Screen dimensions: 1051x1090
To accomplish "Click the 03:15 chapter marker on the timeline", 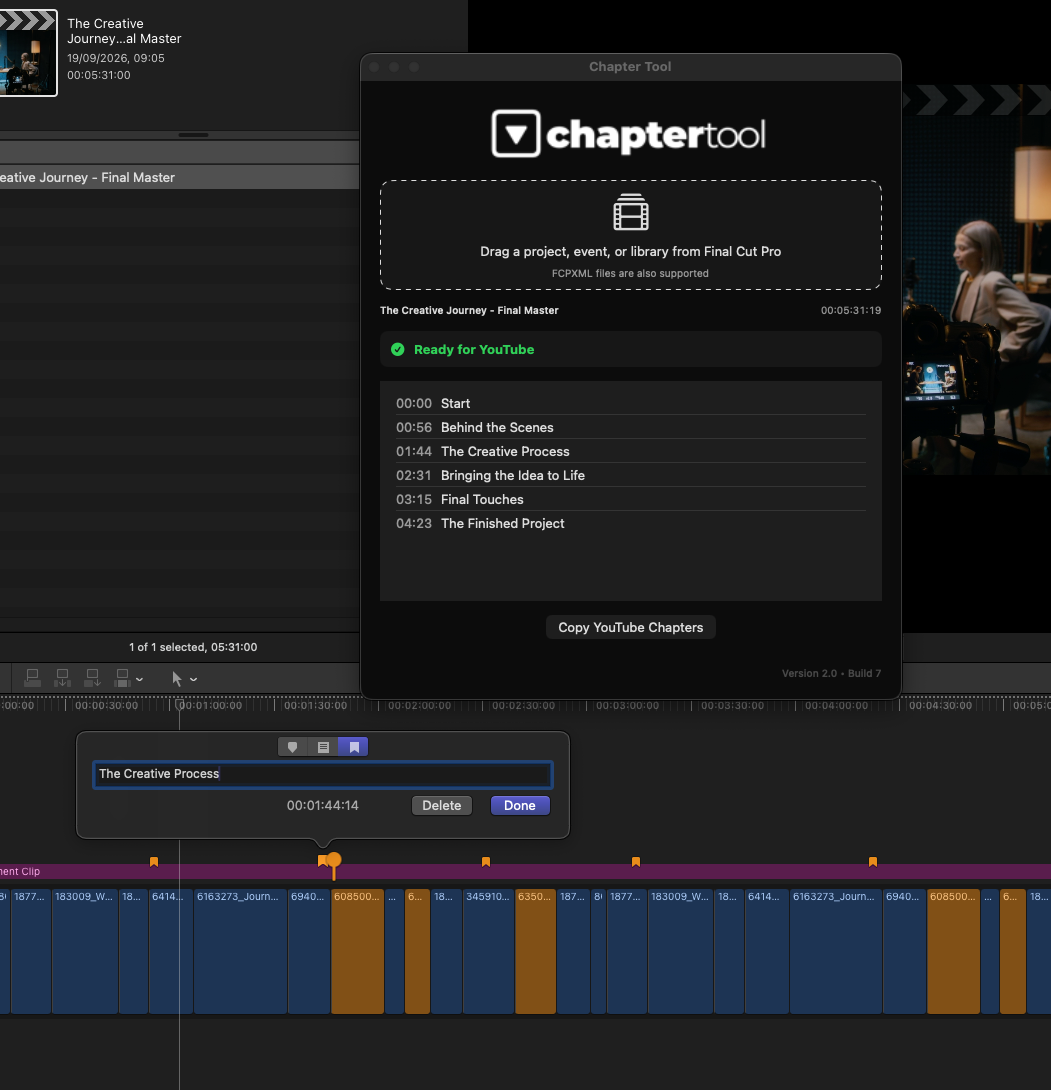I will [x=635, y=862].
